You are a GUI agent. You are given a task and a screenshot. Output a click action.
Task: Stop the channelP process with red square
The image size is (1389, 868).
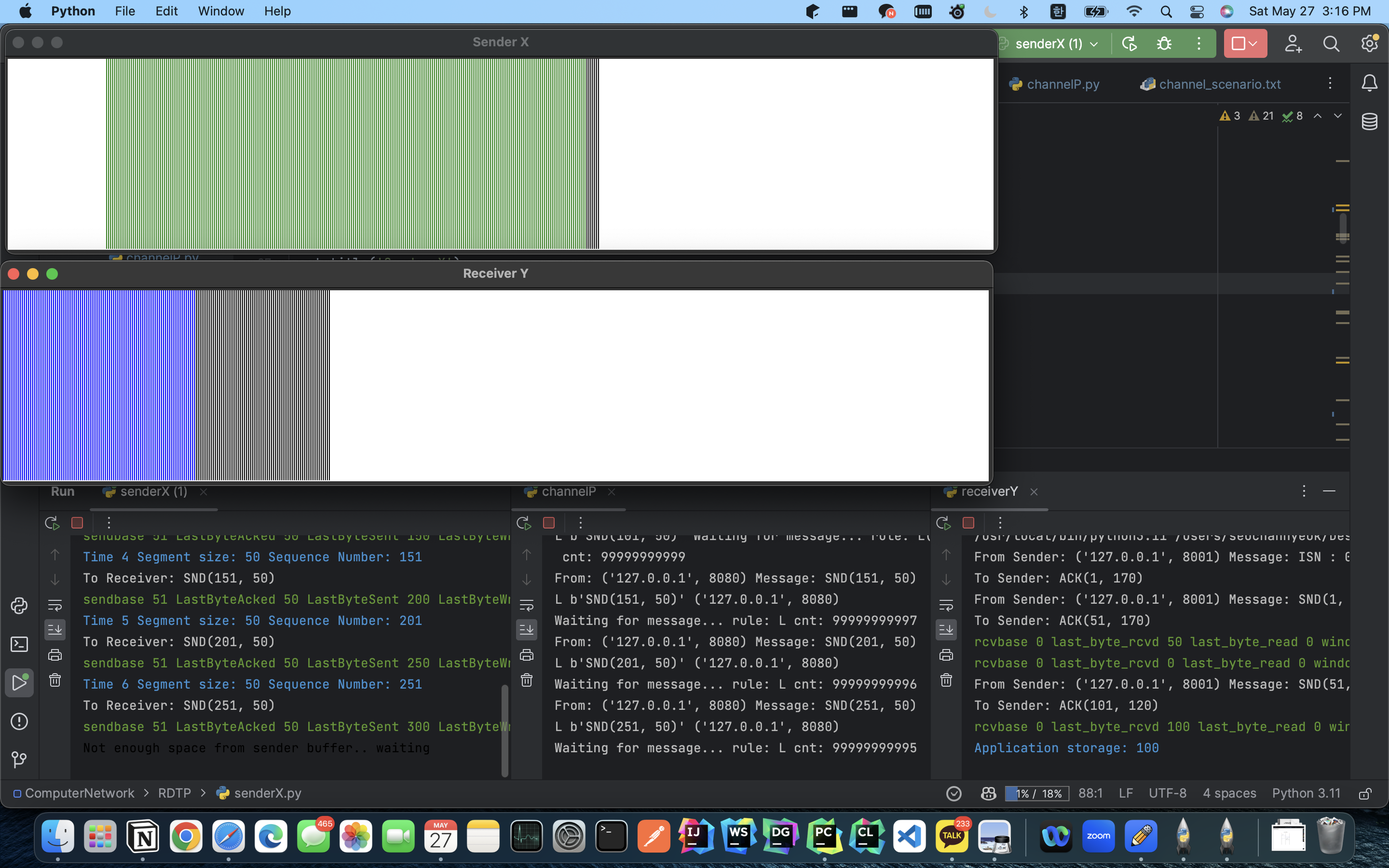(x=548, y=522)
